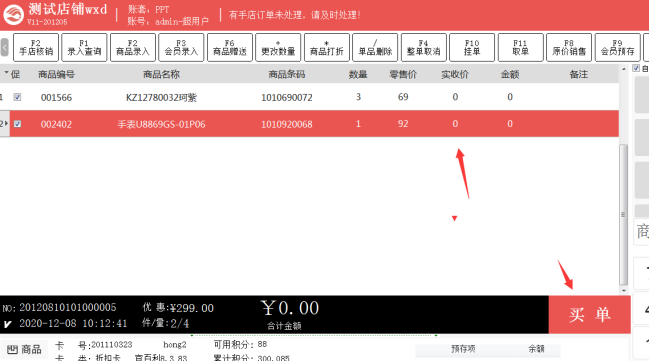Click the 买单 checkout button
Image resolution: width=649 pixels, height=362 pixels.
[589, 315]
